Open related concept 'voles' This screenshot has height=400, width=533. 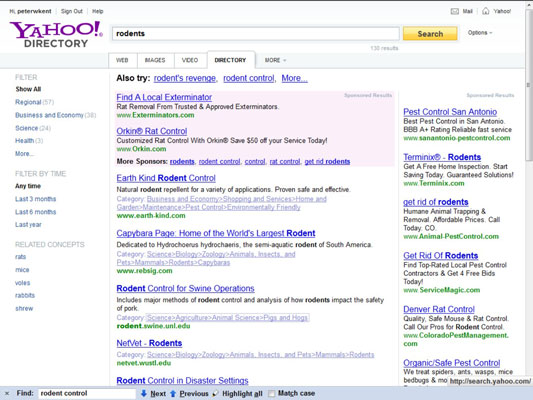pyautogui.click(x=22, y=283)
